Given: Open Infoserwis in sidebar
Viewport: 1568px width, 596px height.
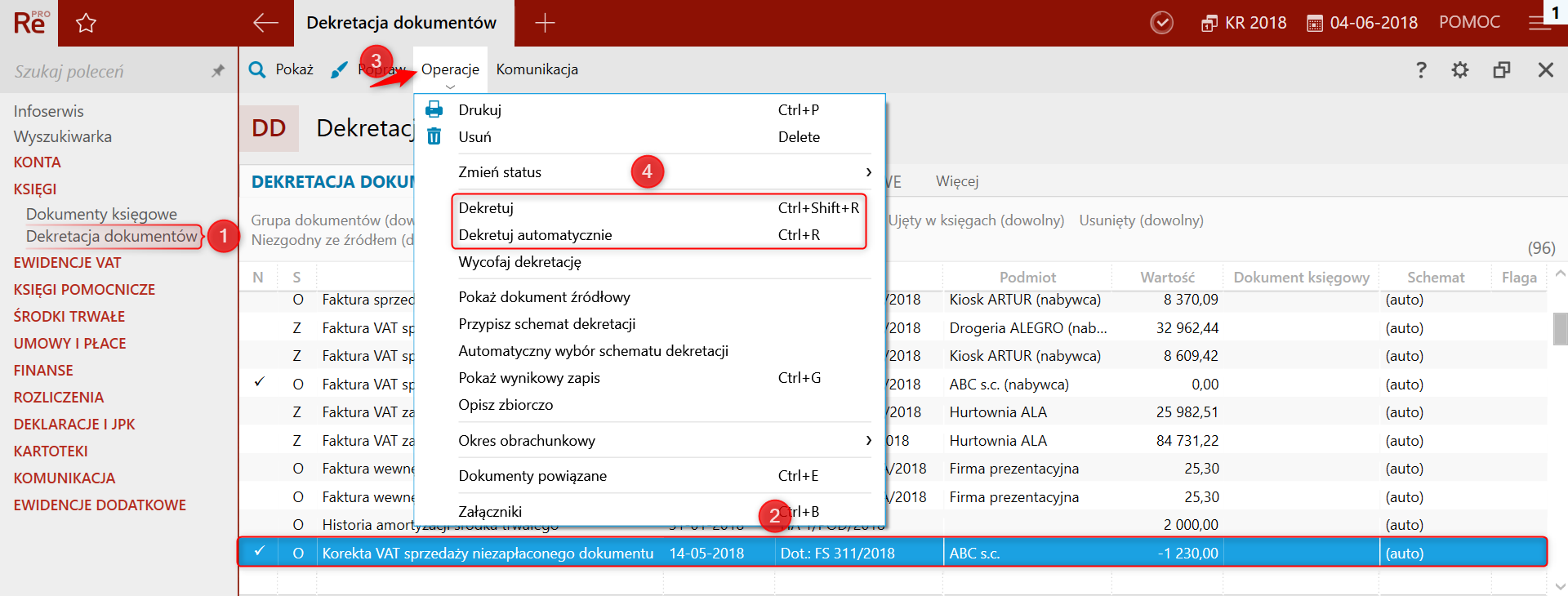Looking at the screenshot, I should [x=48, y=111].
